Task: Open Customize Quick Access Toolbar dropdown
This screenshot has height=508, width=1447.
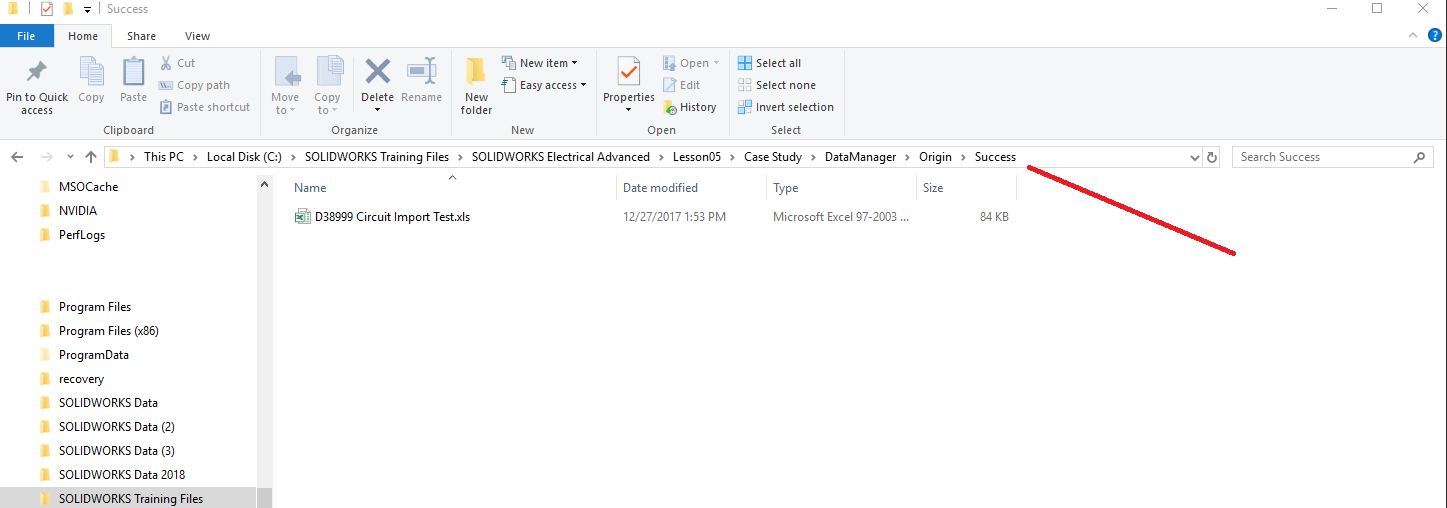Action: [88, 9]
